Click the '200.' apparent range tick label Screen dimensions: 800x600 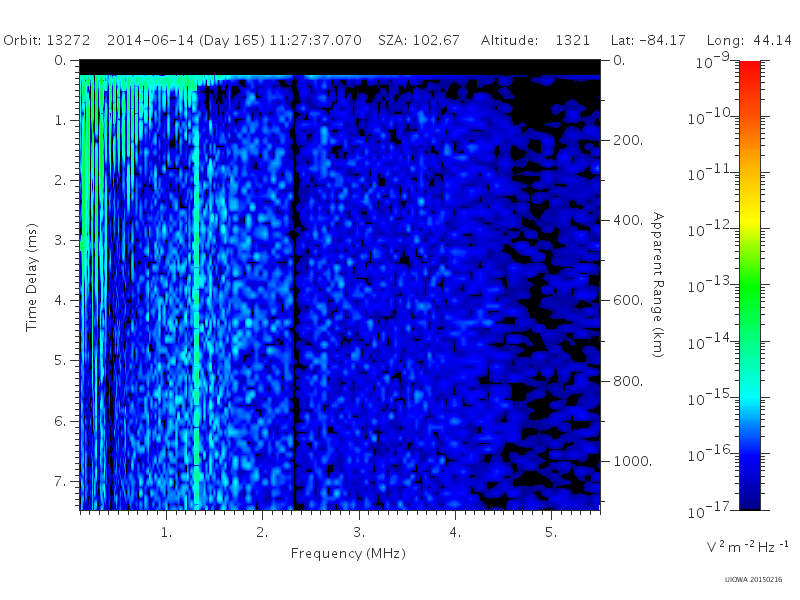pos(628,140)
